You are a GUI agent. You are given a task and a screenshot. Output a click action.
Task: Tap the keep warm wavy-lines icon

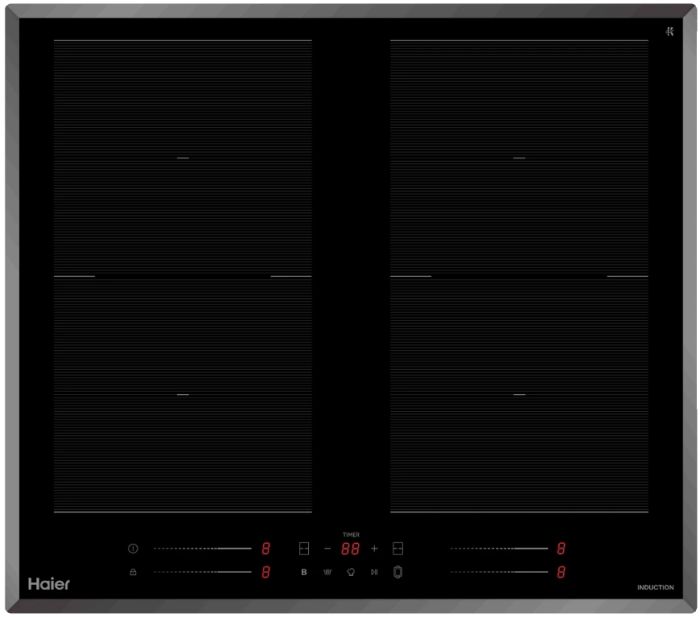[327, 573]
